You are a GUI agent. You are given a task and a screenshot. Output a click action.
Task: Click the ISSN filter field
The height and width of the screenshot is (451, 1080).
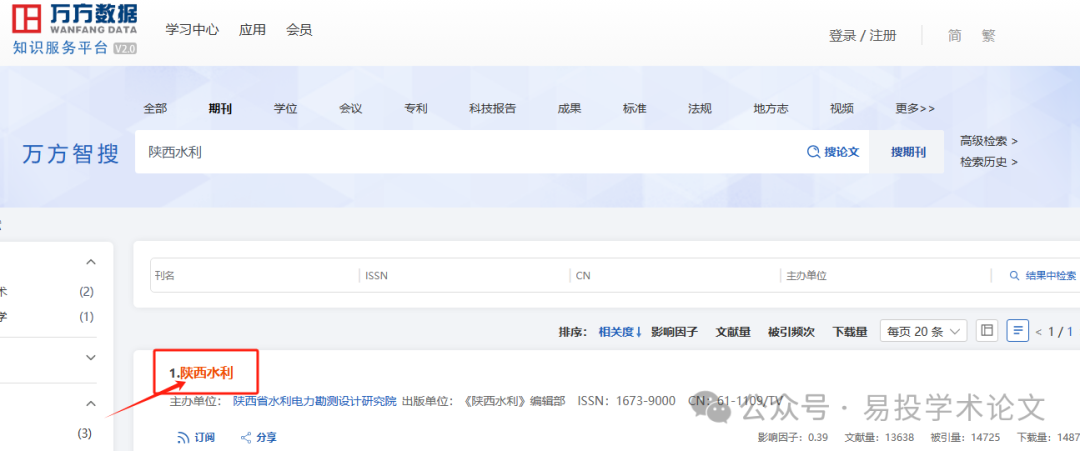click(x=464, y=275)
